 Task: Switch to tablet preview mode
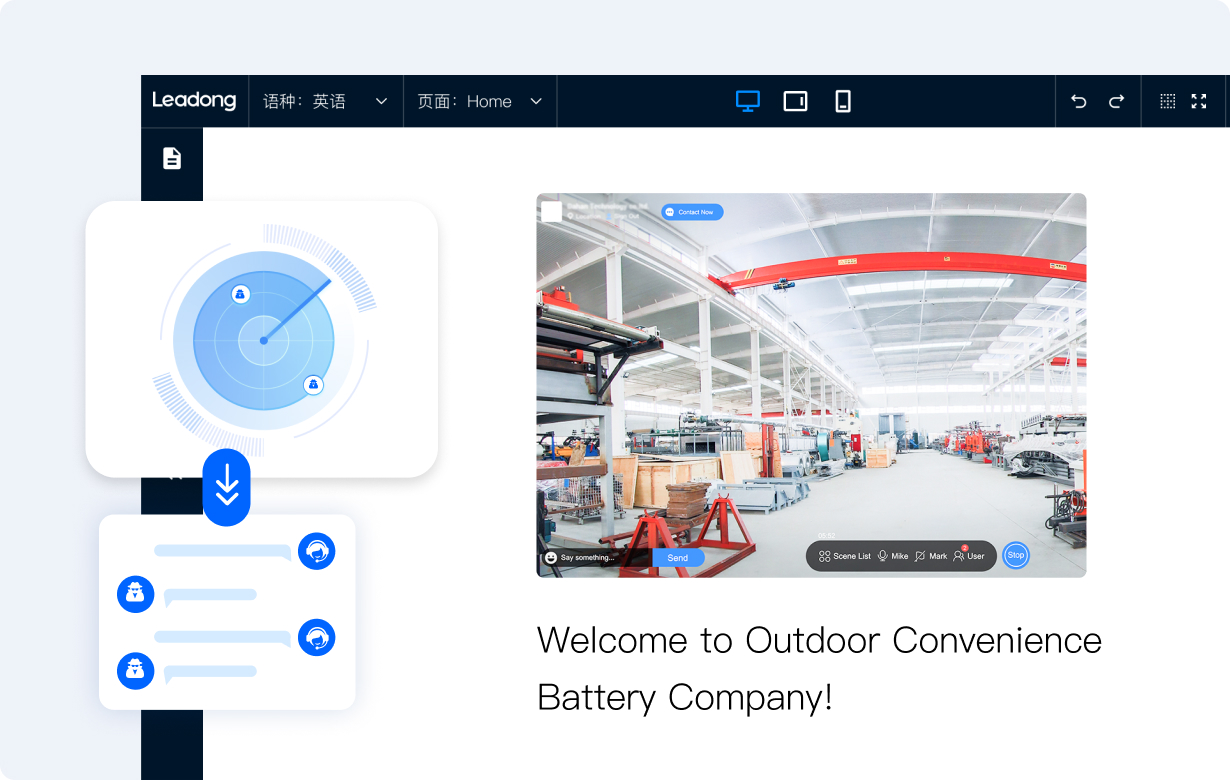(795, 101)
